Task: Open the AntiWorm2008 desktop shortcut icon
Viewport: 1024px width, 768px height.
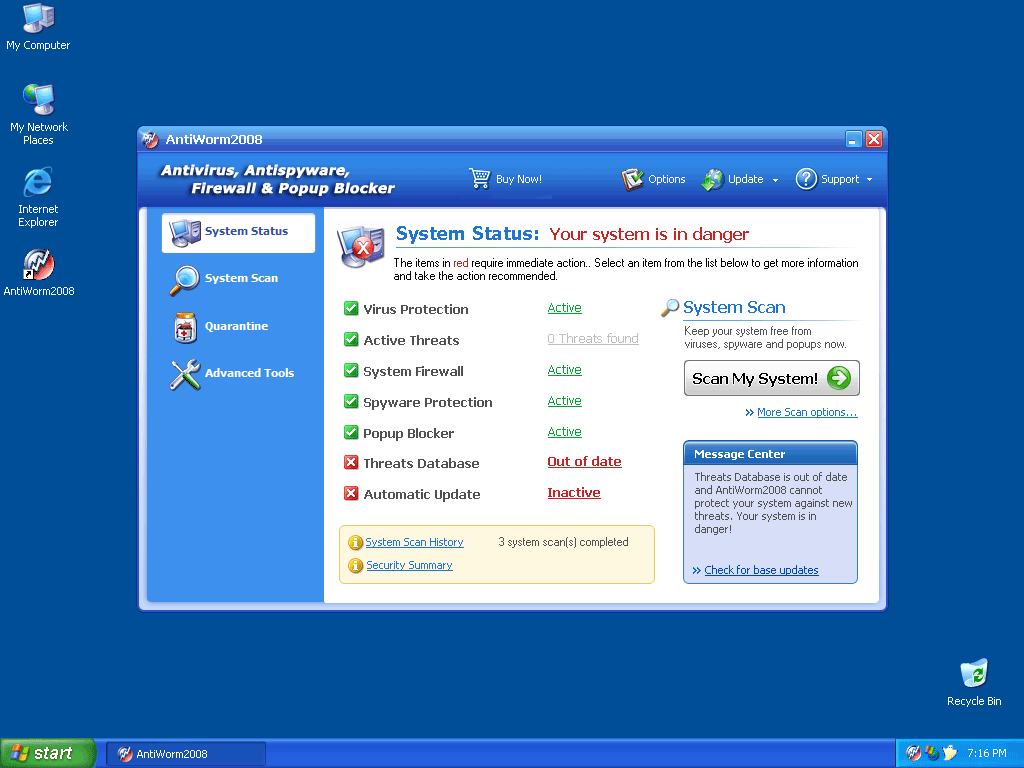Action: tap(38, 266)
